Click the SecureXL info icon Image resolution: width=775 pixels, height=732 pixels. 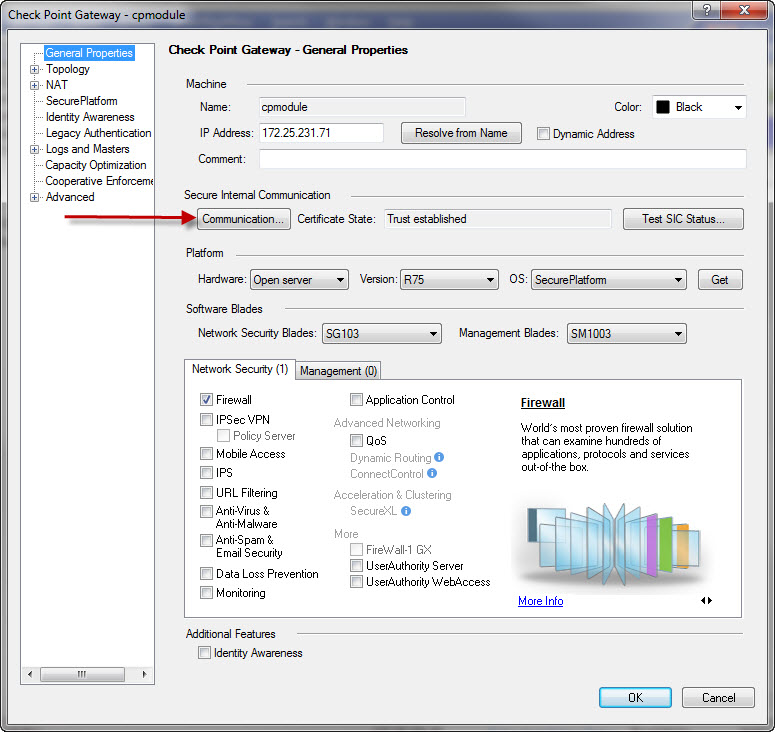pos(406,511)
